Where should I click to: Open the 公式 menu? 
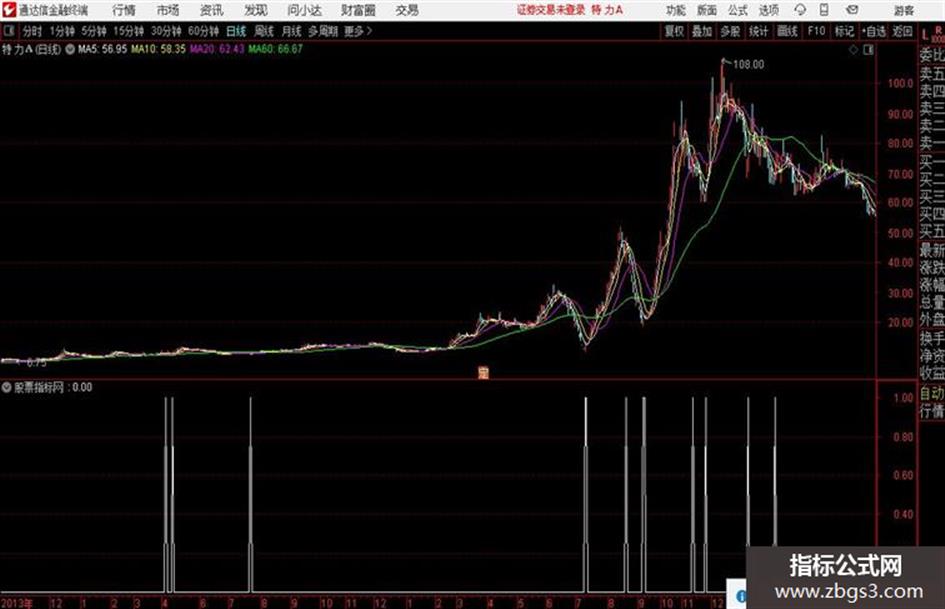(x=738, y=10)
